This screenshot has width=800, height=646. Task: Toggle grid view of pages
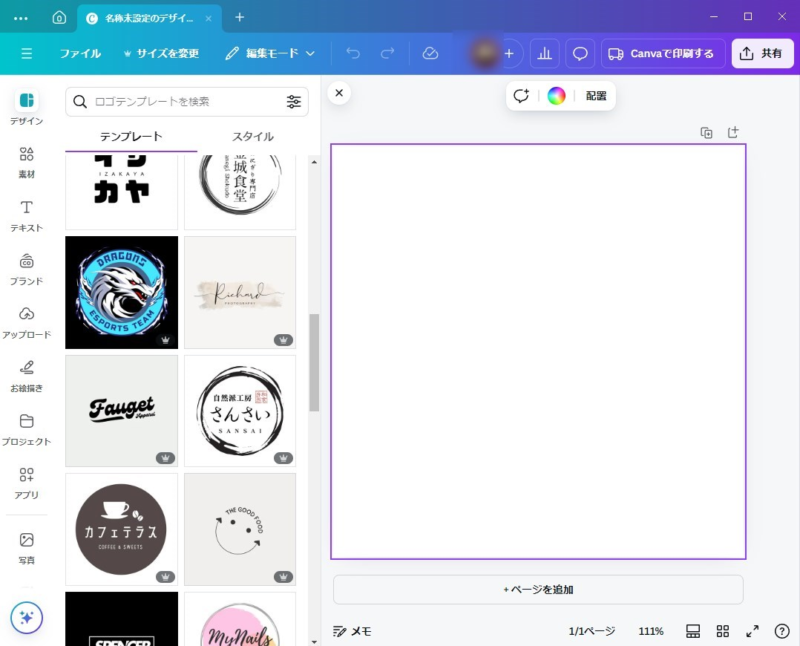[x=723, y=631]
